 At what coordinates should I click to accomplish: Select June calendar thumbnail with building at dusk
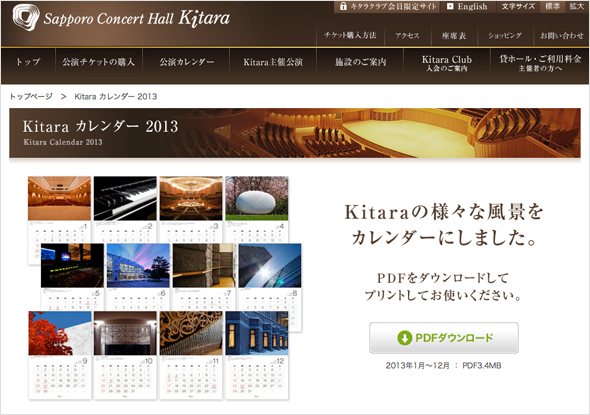click(x=138, y=266)
